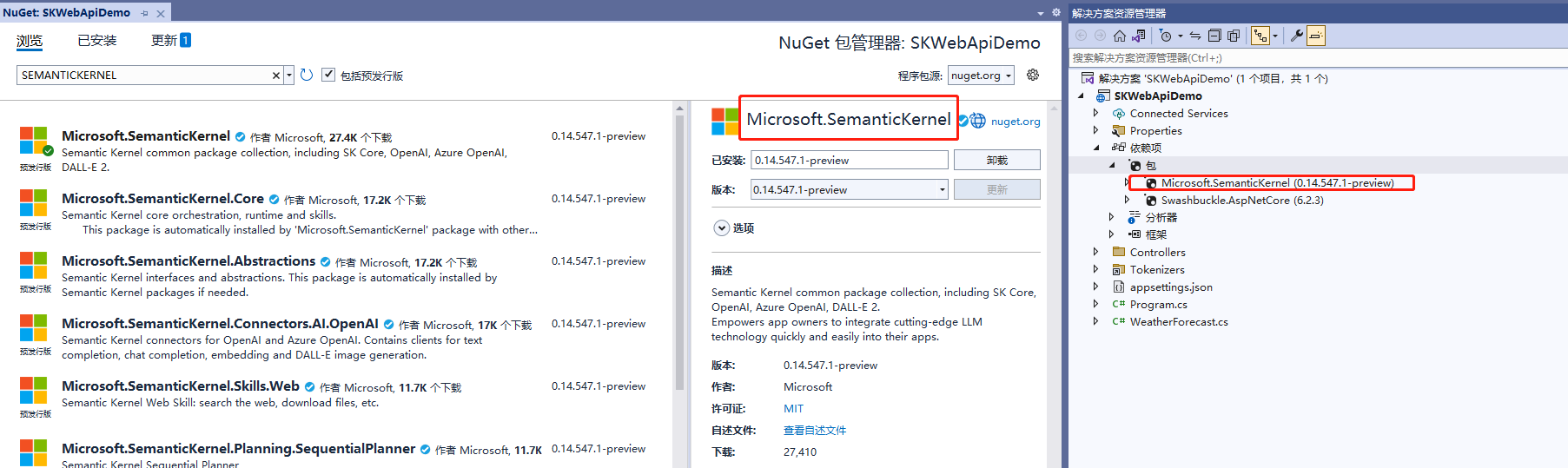Click the document well gear options icon
This screenshot has width=1568, height=468.
coord(1056,12)
